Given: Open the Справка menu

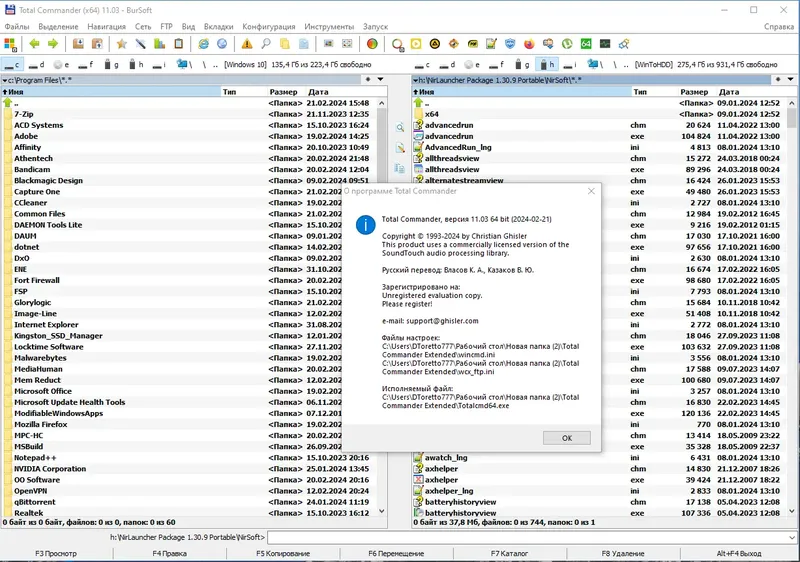Looking at the screenshot, I should click(x=779, y=27).
